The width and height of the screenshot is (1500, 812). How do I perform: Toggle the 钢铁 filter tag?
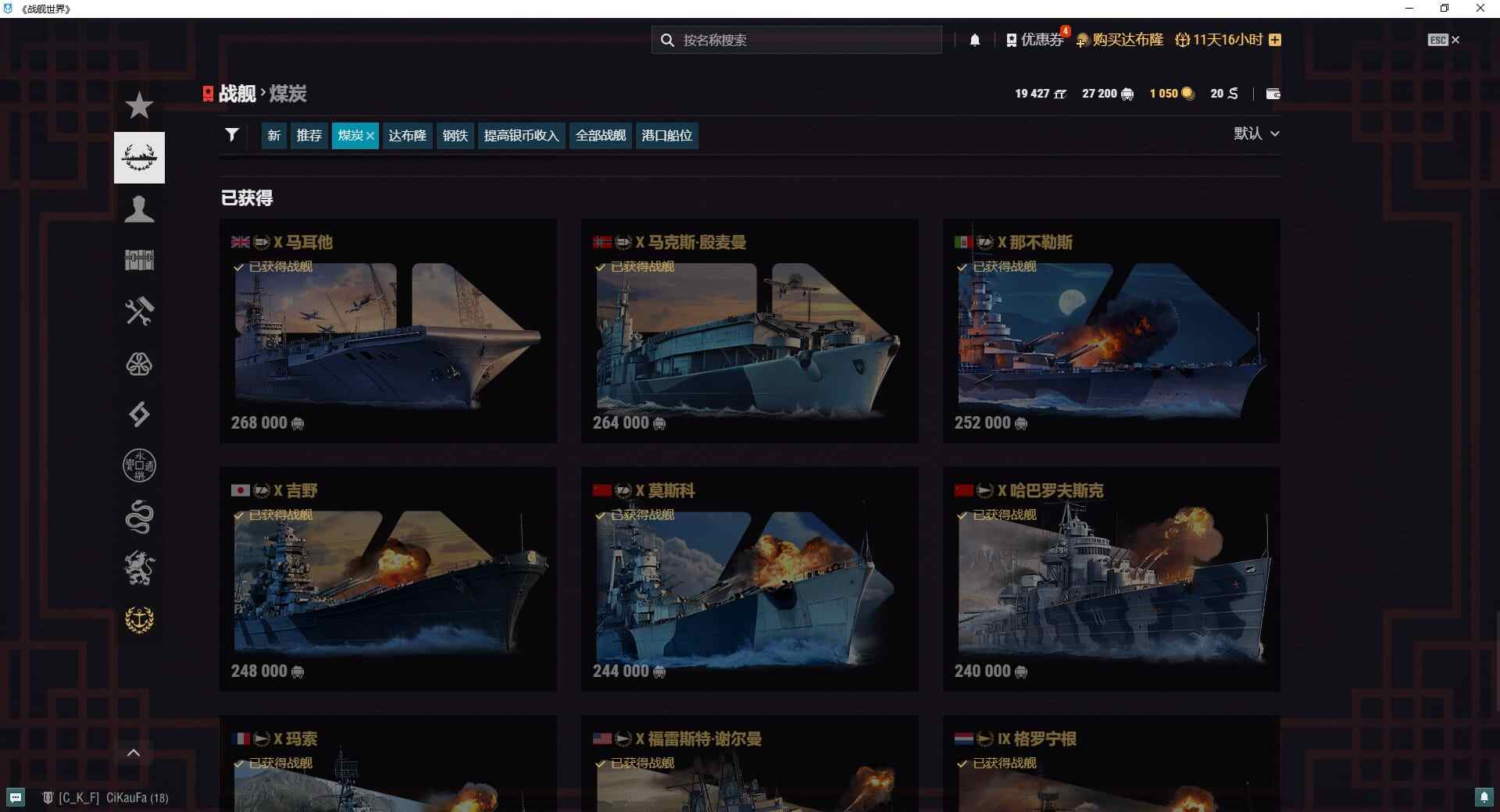[455, 136]
